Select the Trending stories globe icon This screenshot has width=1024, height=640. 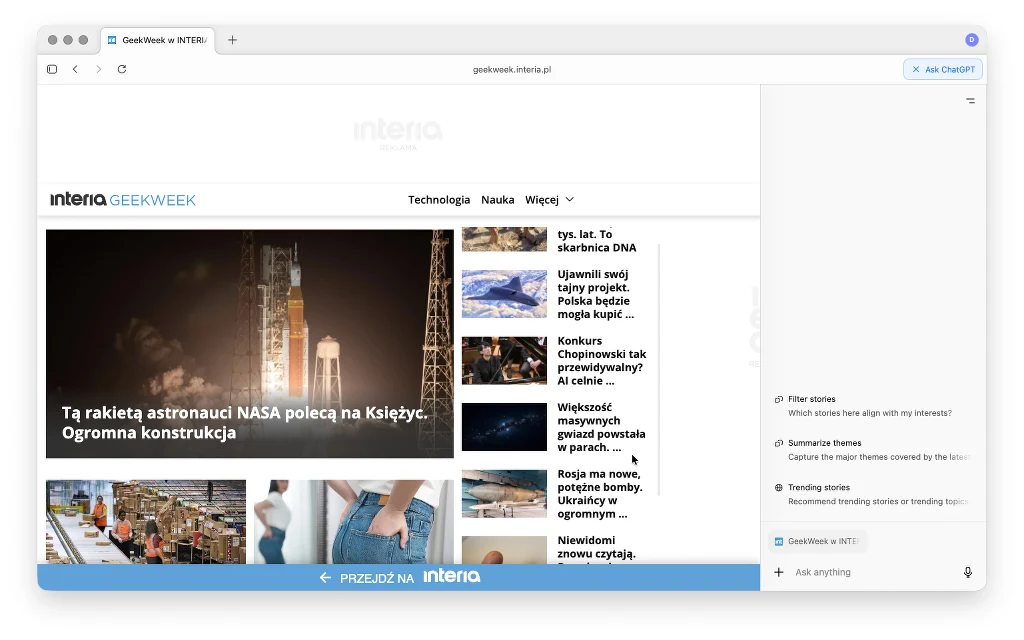pos(781,488)
